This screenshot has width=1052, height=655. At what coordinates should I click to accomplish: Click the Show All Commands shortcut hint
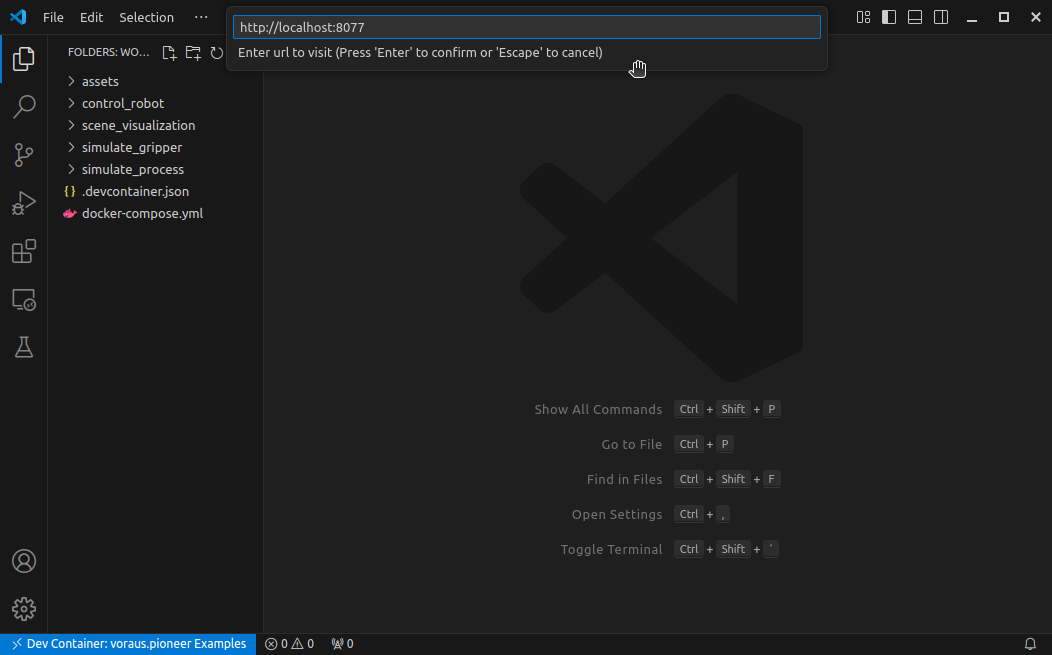[658, 409]
